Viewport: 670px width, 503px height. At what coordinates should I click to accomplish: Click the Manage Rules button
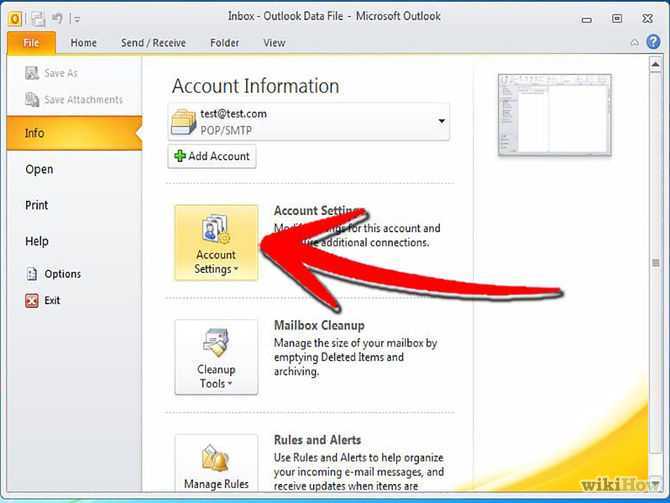pyautogui.click(x=216, y=462)
